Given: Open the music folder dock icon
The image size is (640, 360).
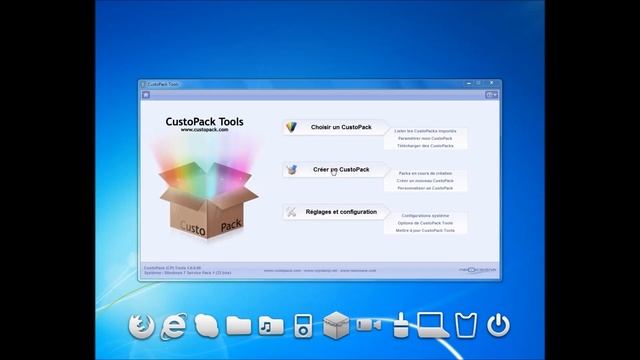Looking at the screenshot, I should [x=271, y=326].
